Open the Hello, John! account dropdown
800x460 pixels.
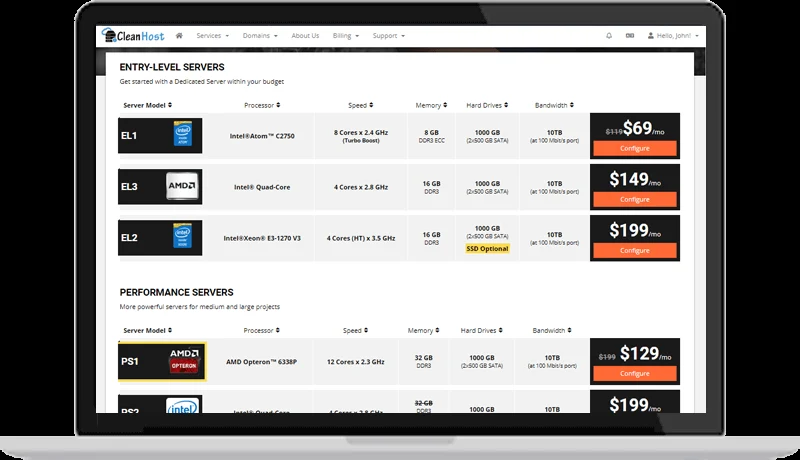pos(673,36)
